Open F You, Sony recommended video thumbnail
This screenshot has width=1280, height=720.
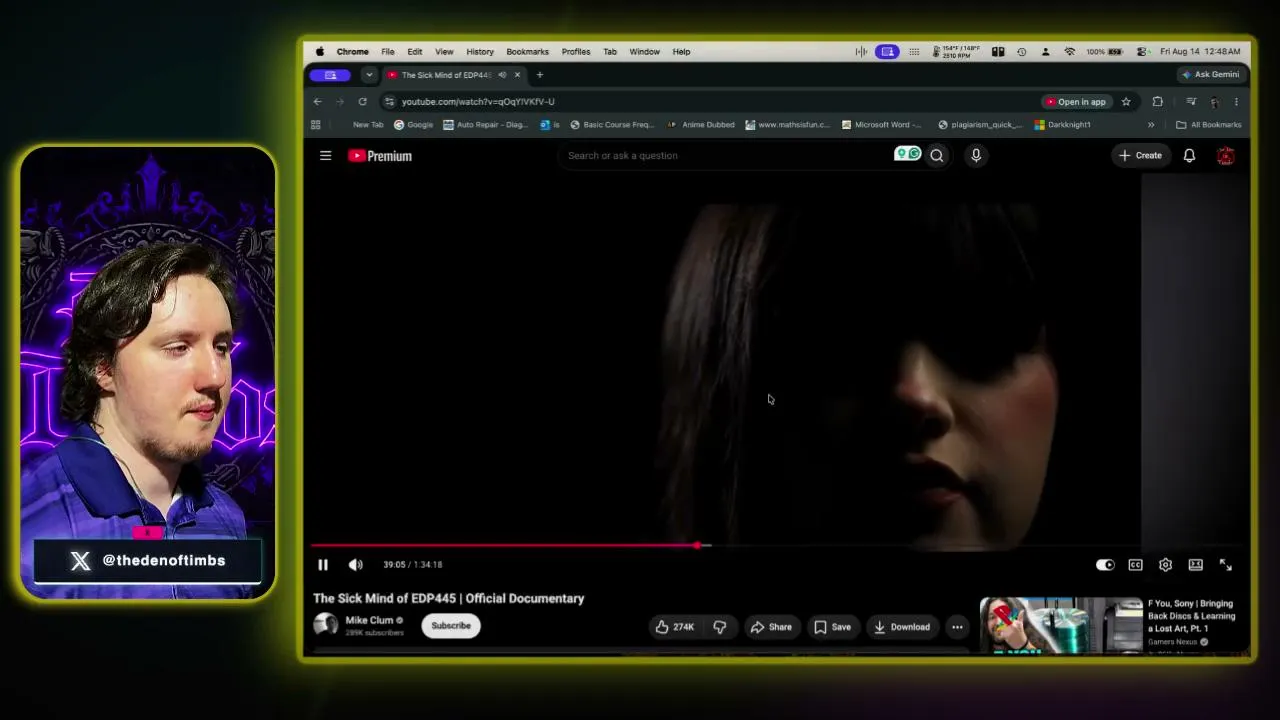[1061, 625]
